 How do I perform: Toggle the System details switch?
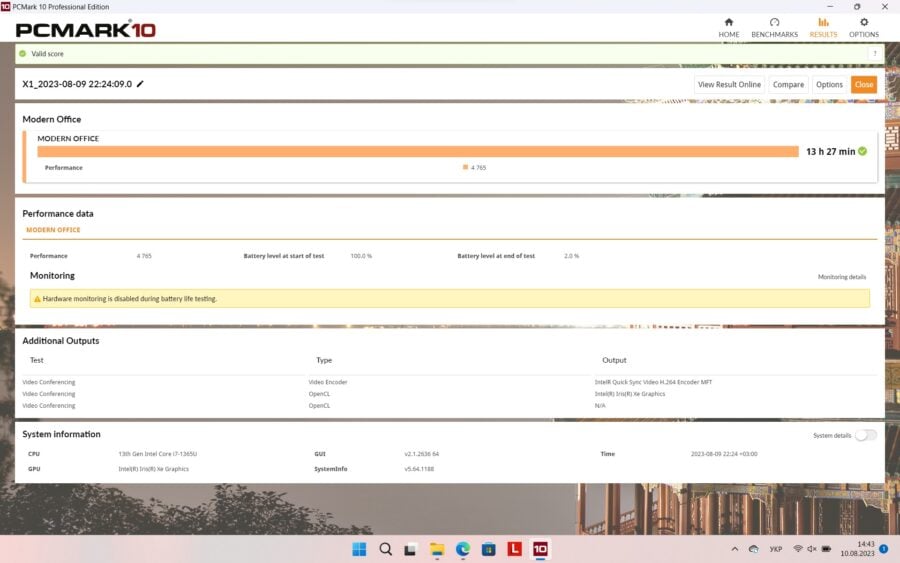[866, 435]
